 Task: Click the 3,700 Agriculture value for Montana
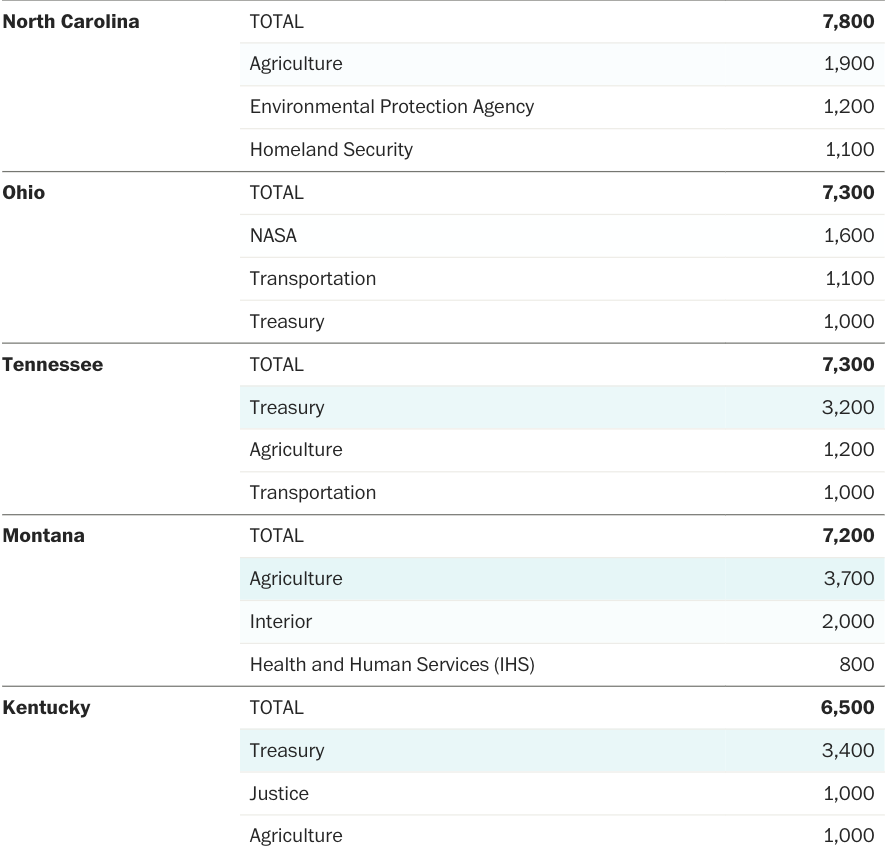pos(848,579)
